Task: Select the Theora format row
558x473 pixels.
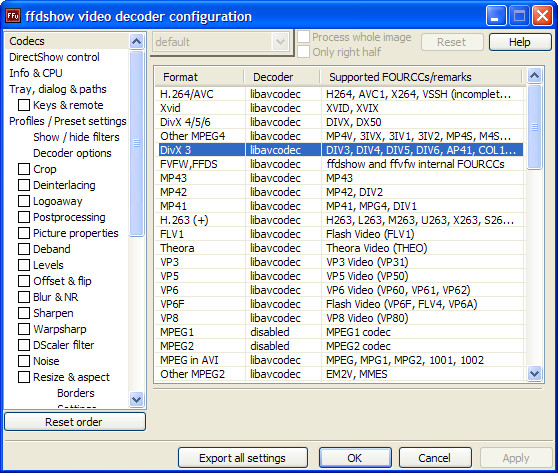Action: [341, 248]
